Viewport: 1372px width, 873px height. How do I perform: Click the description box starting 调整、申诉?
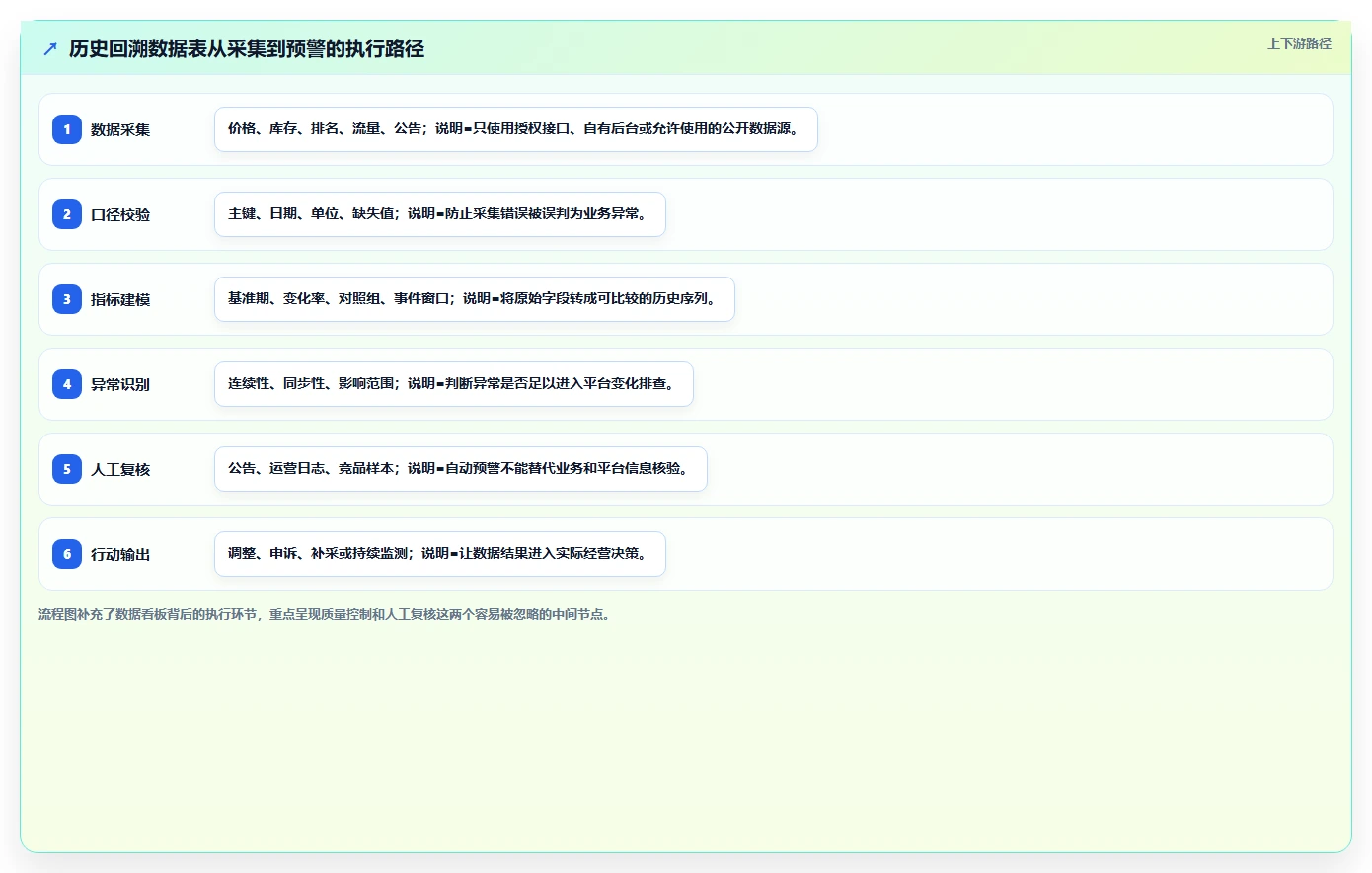tap(440, 554)
